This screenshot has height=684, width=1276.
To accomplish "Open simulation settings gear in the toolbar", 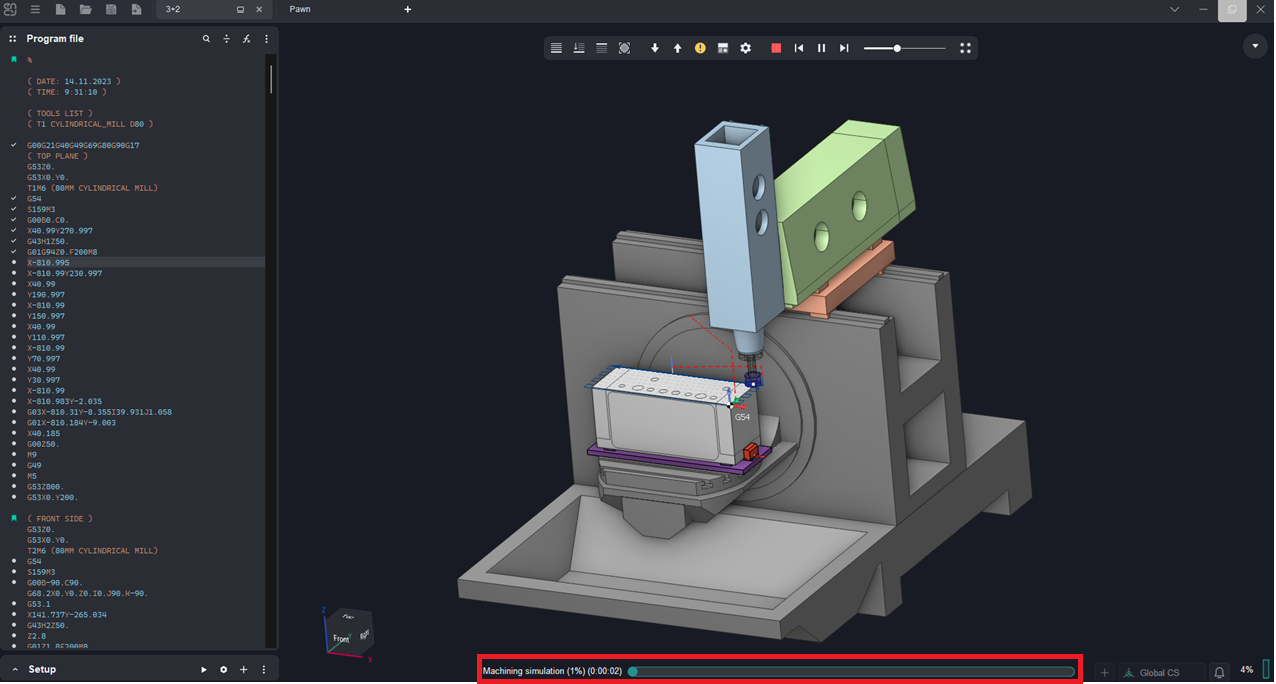I will (745, 48).
